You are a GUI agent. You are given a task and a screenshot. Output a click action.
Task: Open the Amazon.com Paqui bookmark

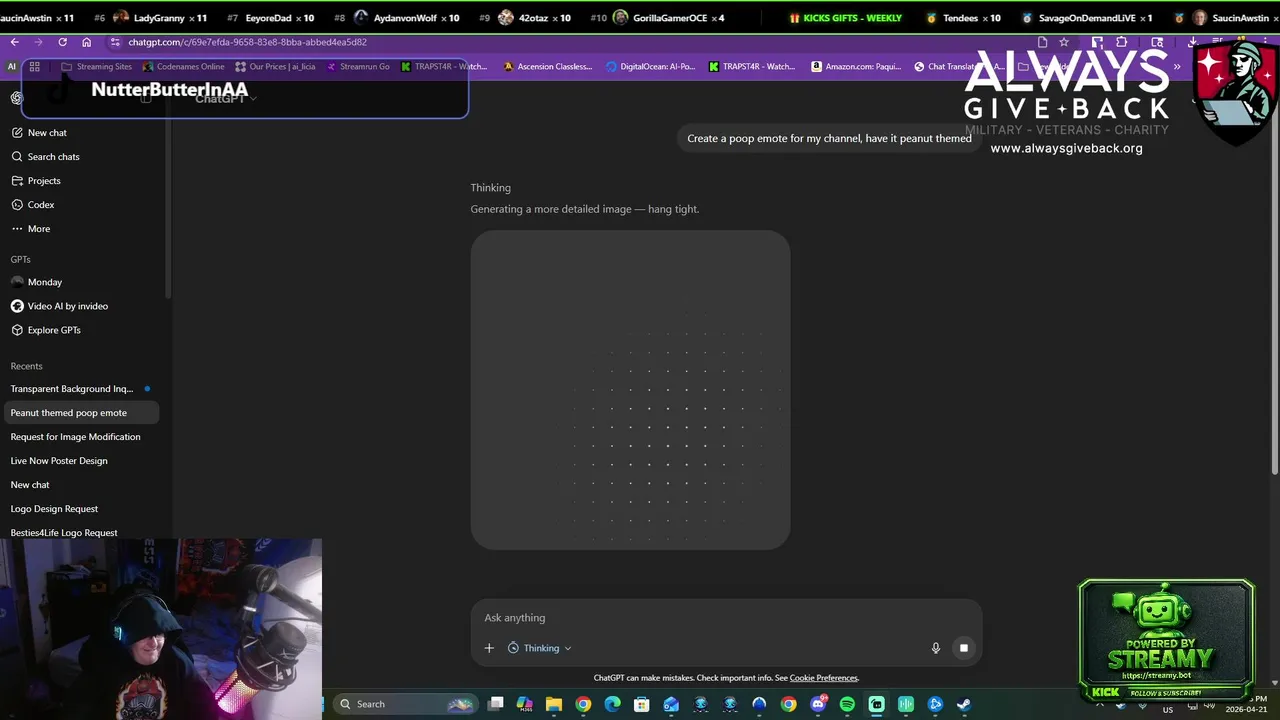click(x=856, y=67)
